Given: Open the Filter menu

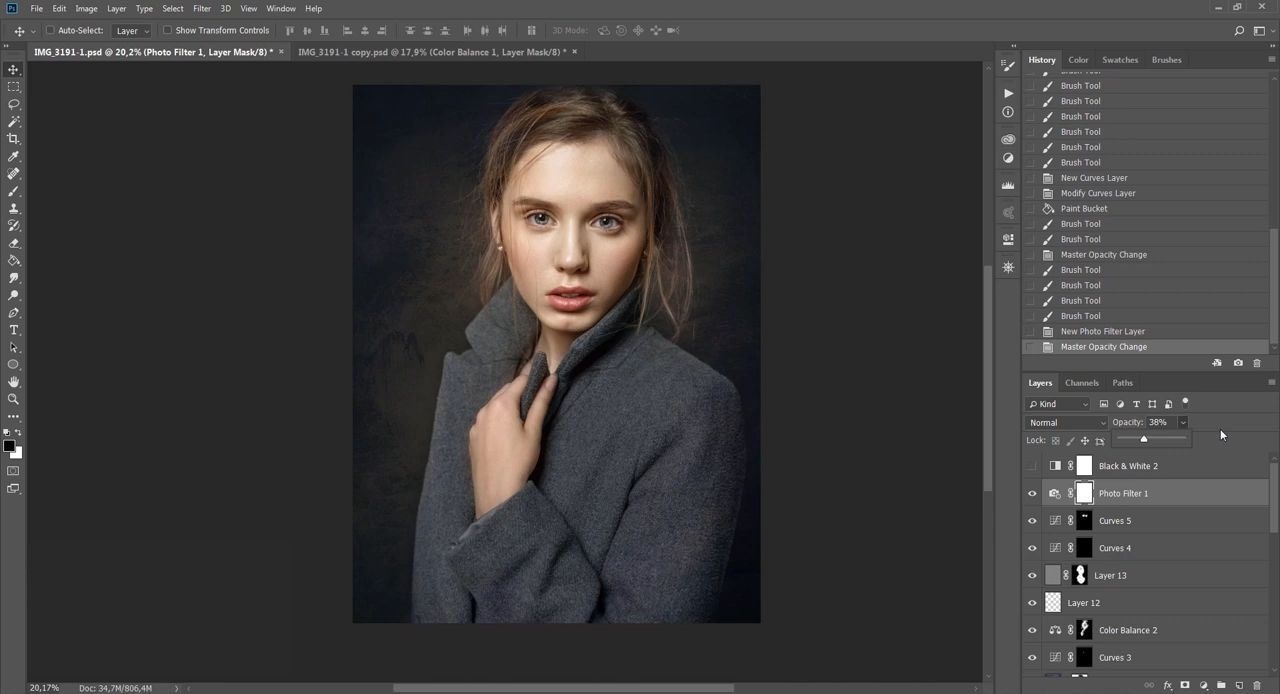Looking at the screenshot, I should pos(202,8).
